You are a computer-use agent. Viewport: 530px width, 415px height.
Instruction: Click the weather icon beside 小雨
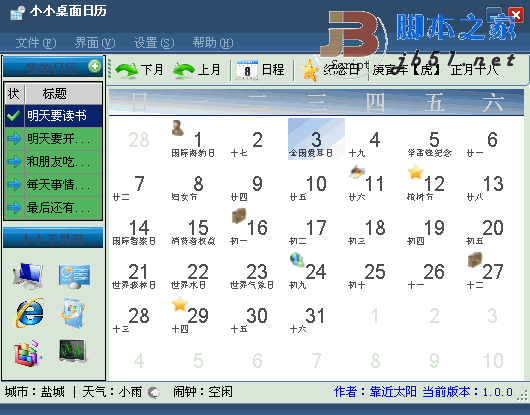click(154, 392)
